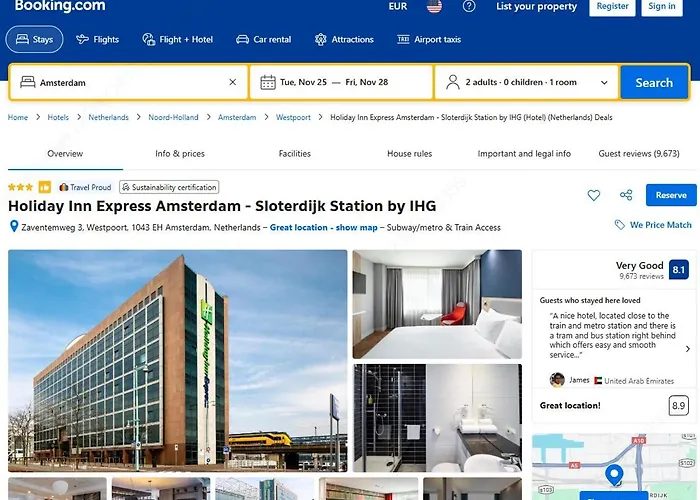Click the Booking.com logo
This screenshot has width=700, height=500.
pos(60,6)
